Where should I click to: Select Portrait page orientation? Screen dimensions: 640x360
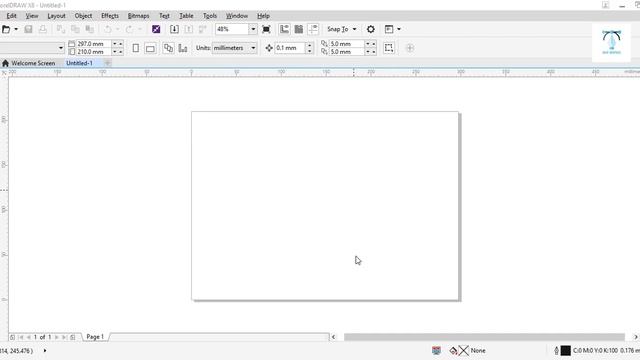[x=136, y=48]
